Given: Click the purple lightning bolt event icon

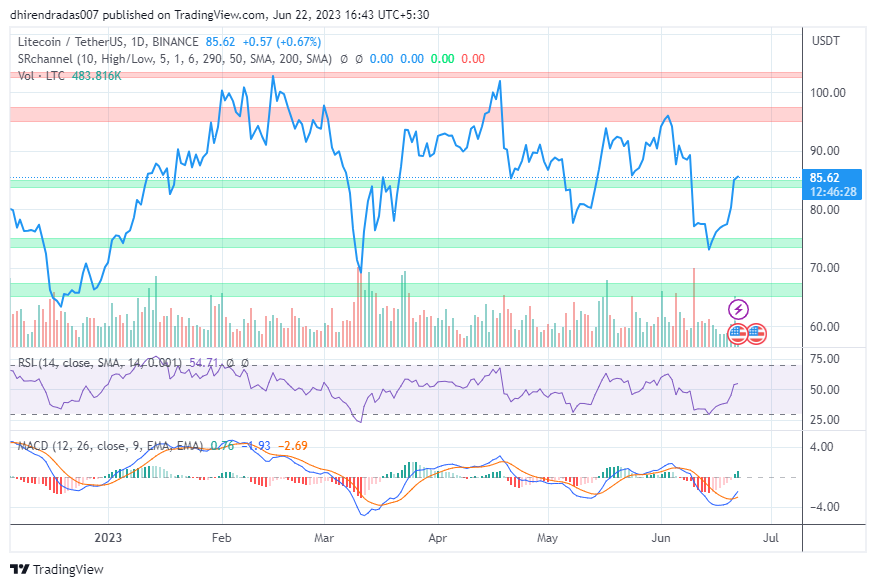Looking at the screenshot, I should pos(741,310).
